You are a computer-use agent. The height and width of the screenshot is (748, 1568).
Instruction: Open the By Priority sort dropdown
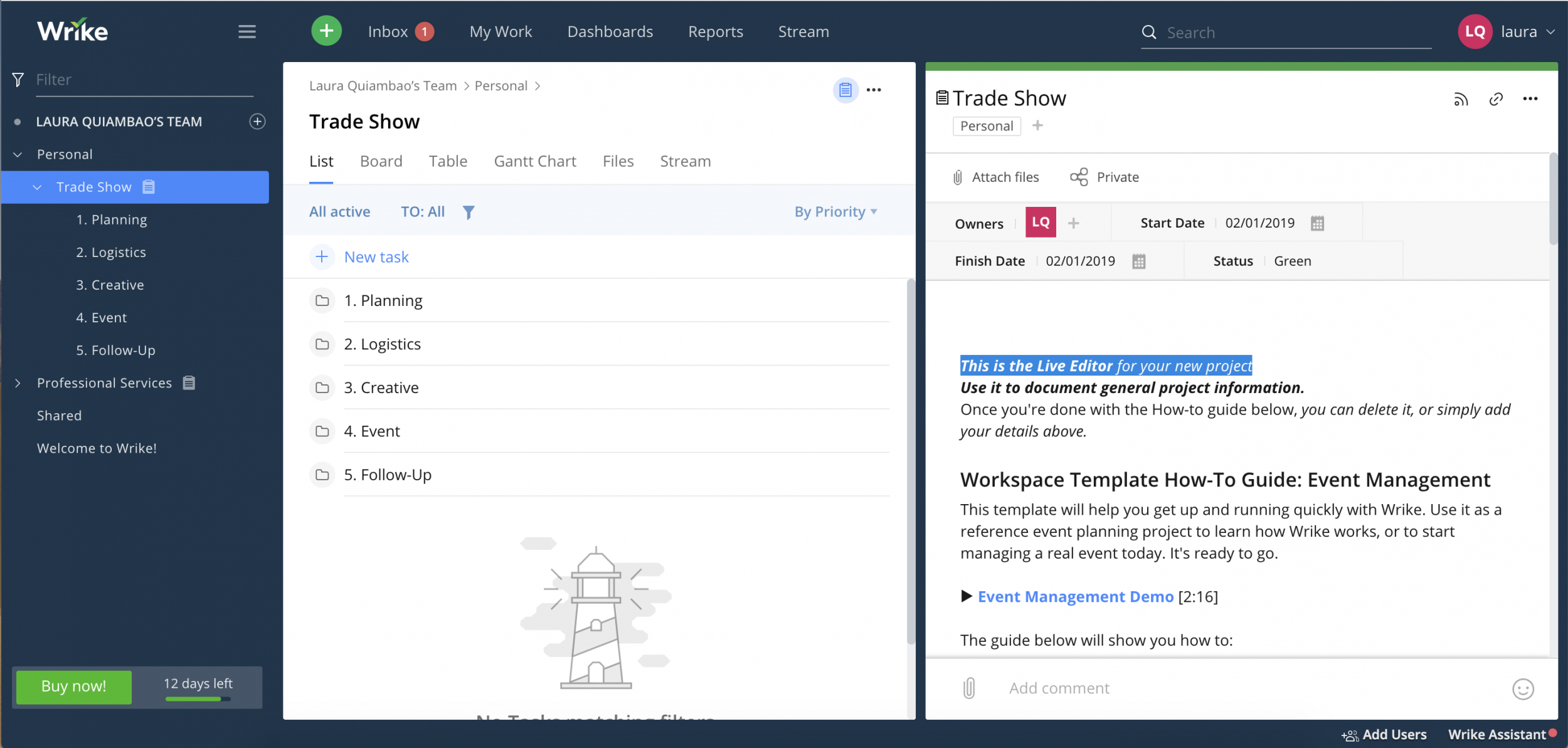(x=835, y=212)
